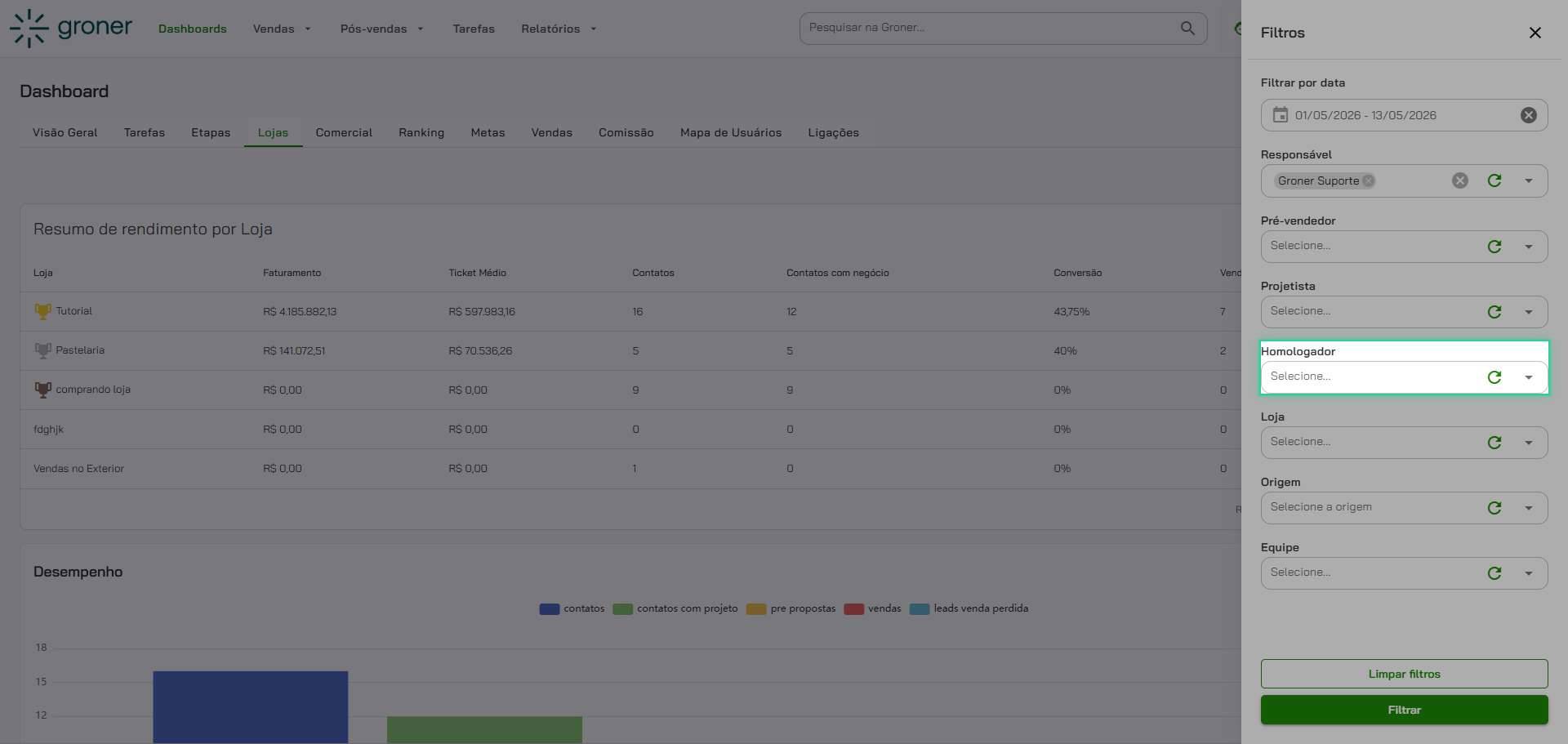Image resolution: width=1568 pixels, height=744 pixels.
Task: Click the bronze trophy beside comprando loja
Action: tap(42, 390)
